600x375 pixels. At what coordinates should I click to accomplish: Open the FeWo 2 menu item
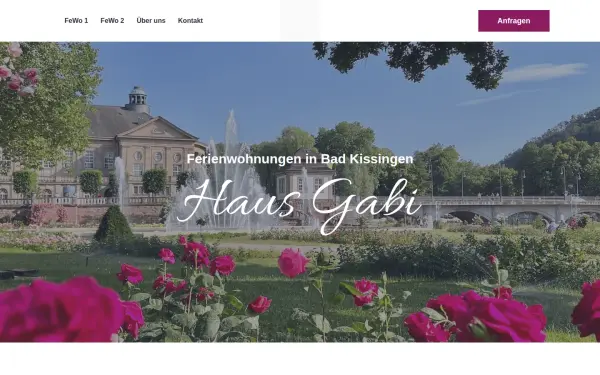[112, 21]
